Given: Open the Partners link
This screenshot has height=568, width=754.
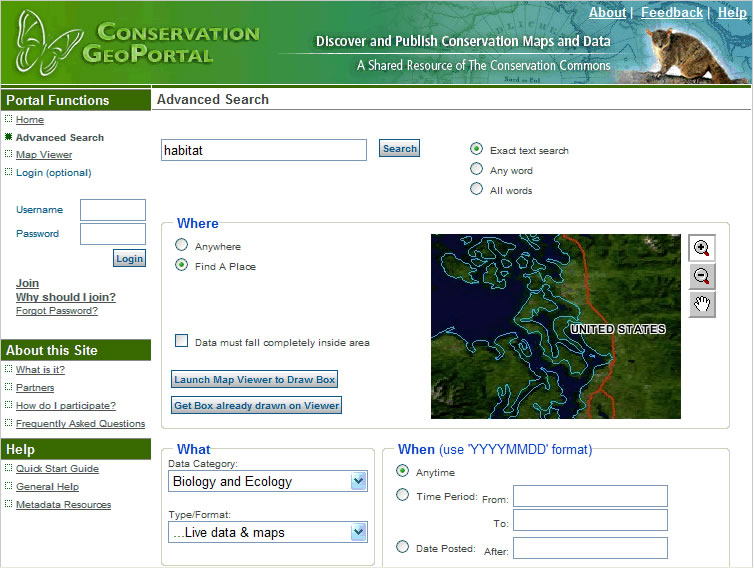Looking at the screenshot, I should click(x=35, y=388).
